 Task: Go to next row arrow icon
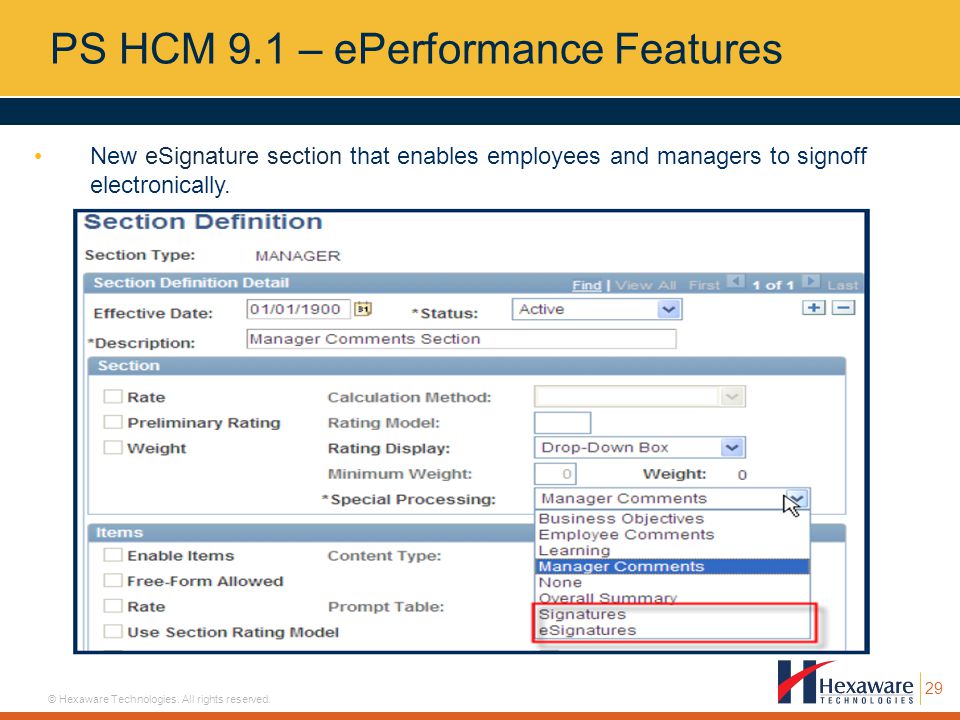(x=811, y=281)
